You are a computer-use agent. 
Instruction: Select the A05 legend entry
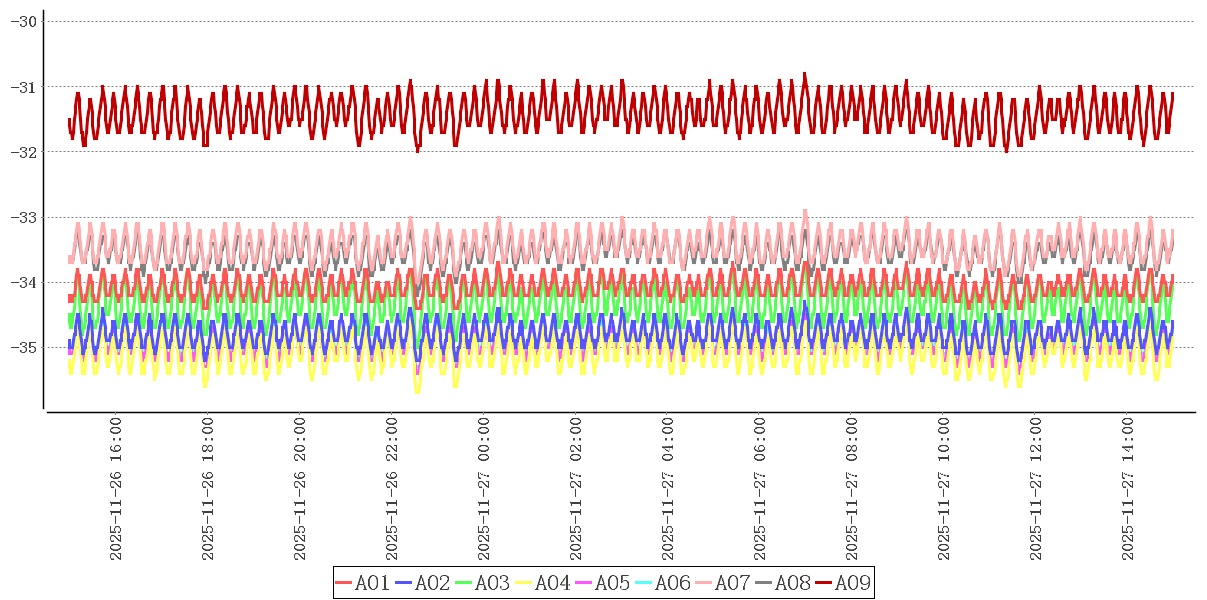[x=612, y=583]
